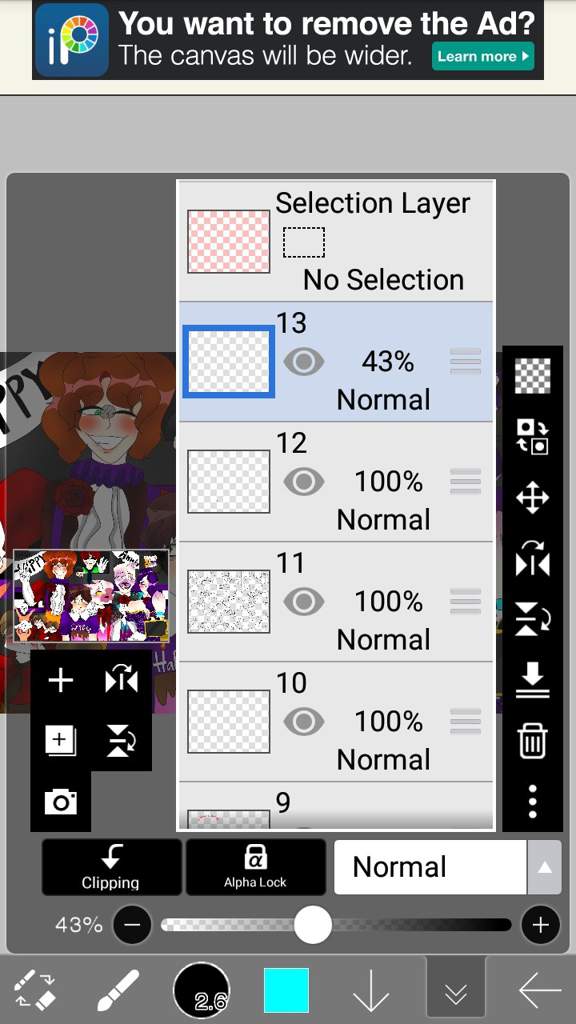
Task: Merge layer down with the download-arrow icon
Action: coord(532,681)
